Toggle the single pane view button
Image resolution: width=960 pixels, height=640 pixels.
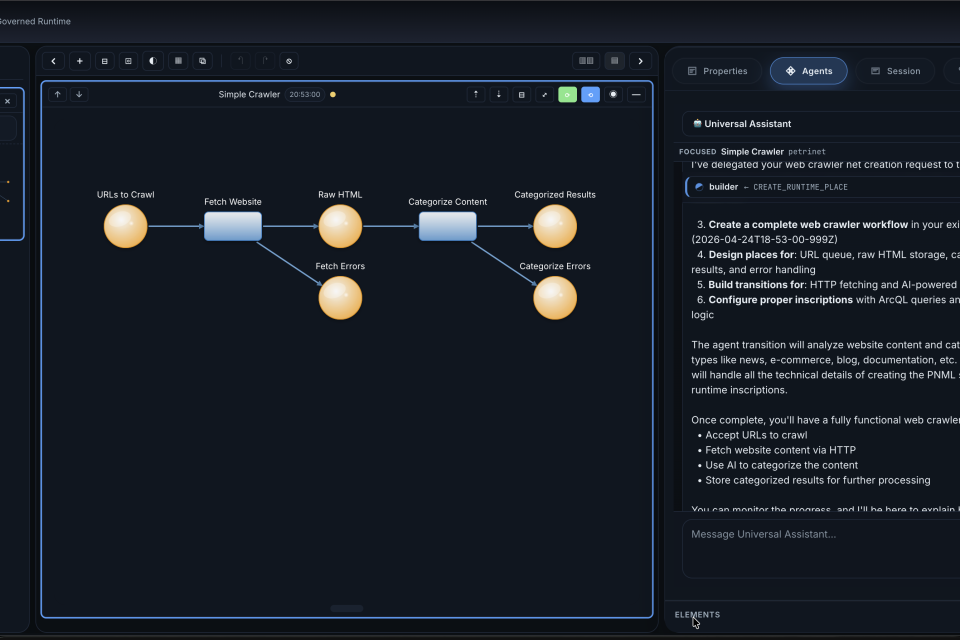pyautogui.click(x=614, y=61)
